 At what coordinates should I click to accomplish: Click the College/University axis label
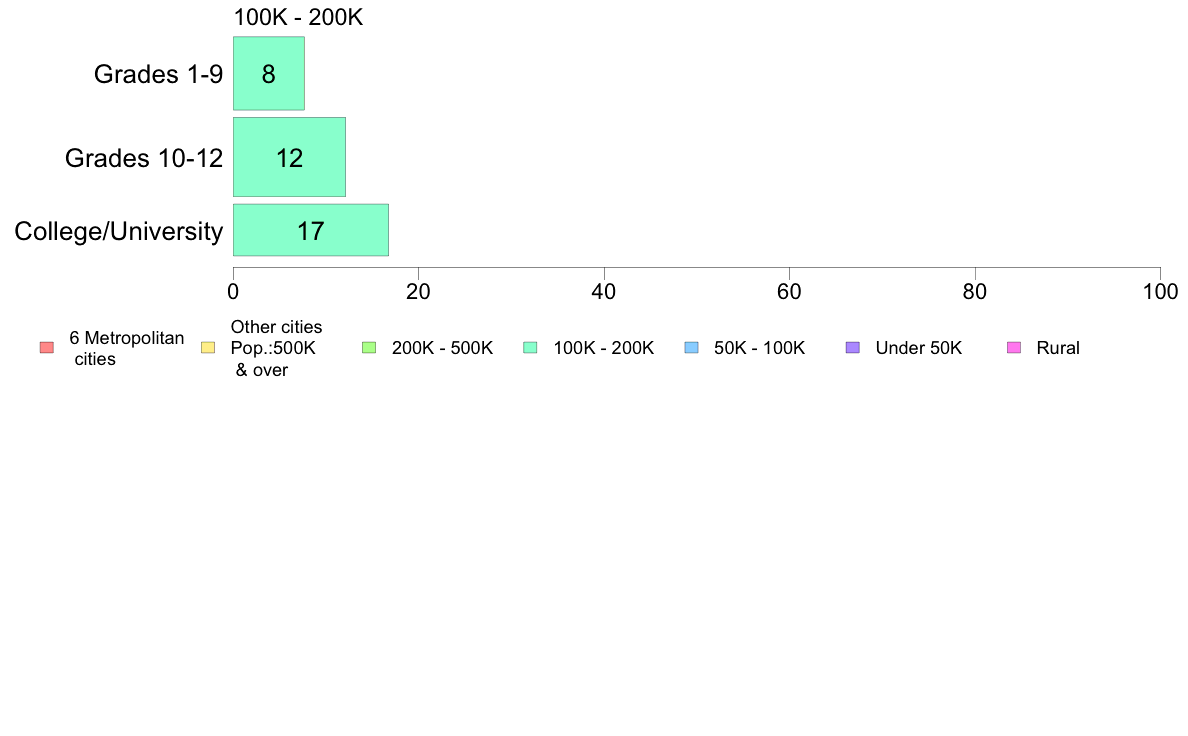point(119,231)
